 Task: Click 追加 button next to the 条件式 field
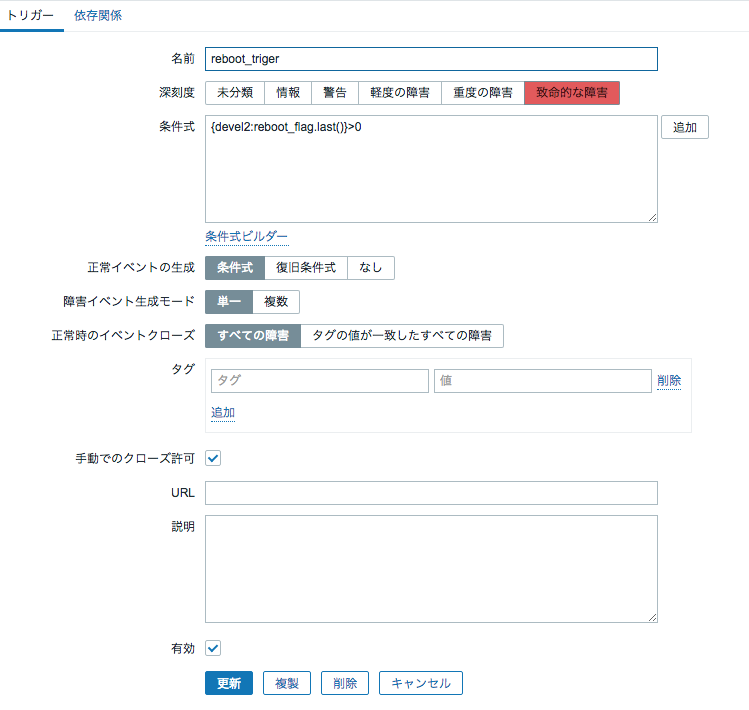(x=685, y=127)
